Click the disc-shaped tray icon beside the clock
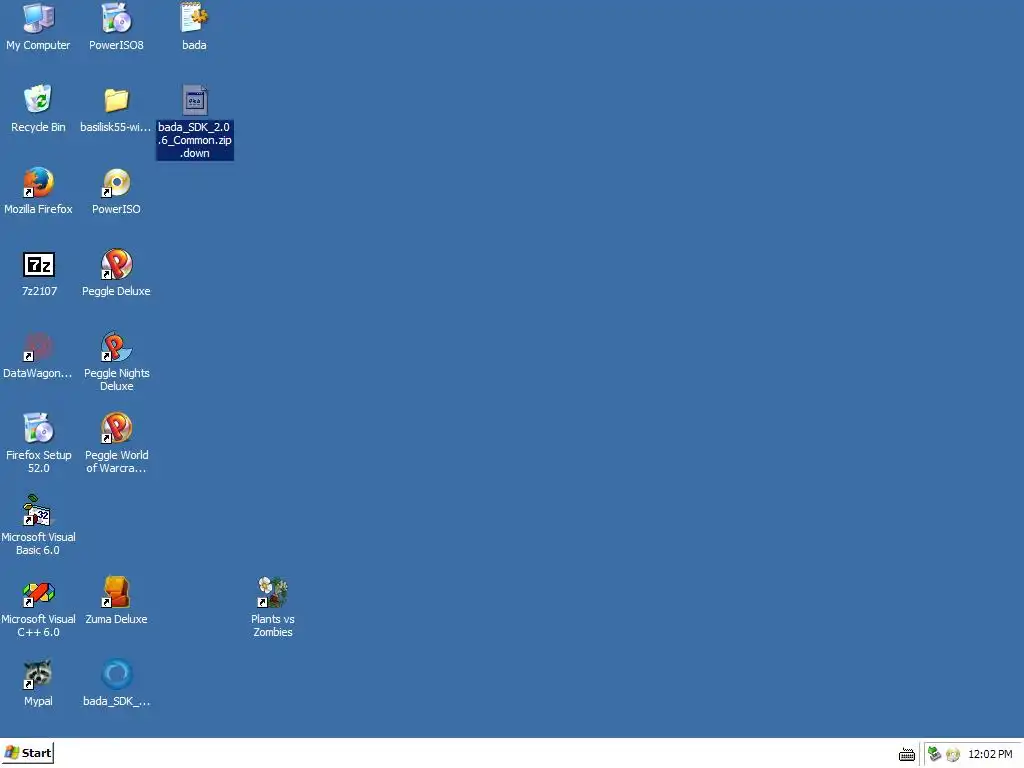The image size is (1024, 768). point(953,754)
